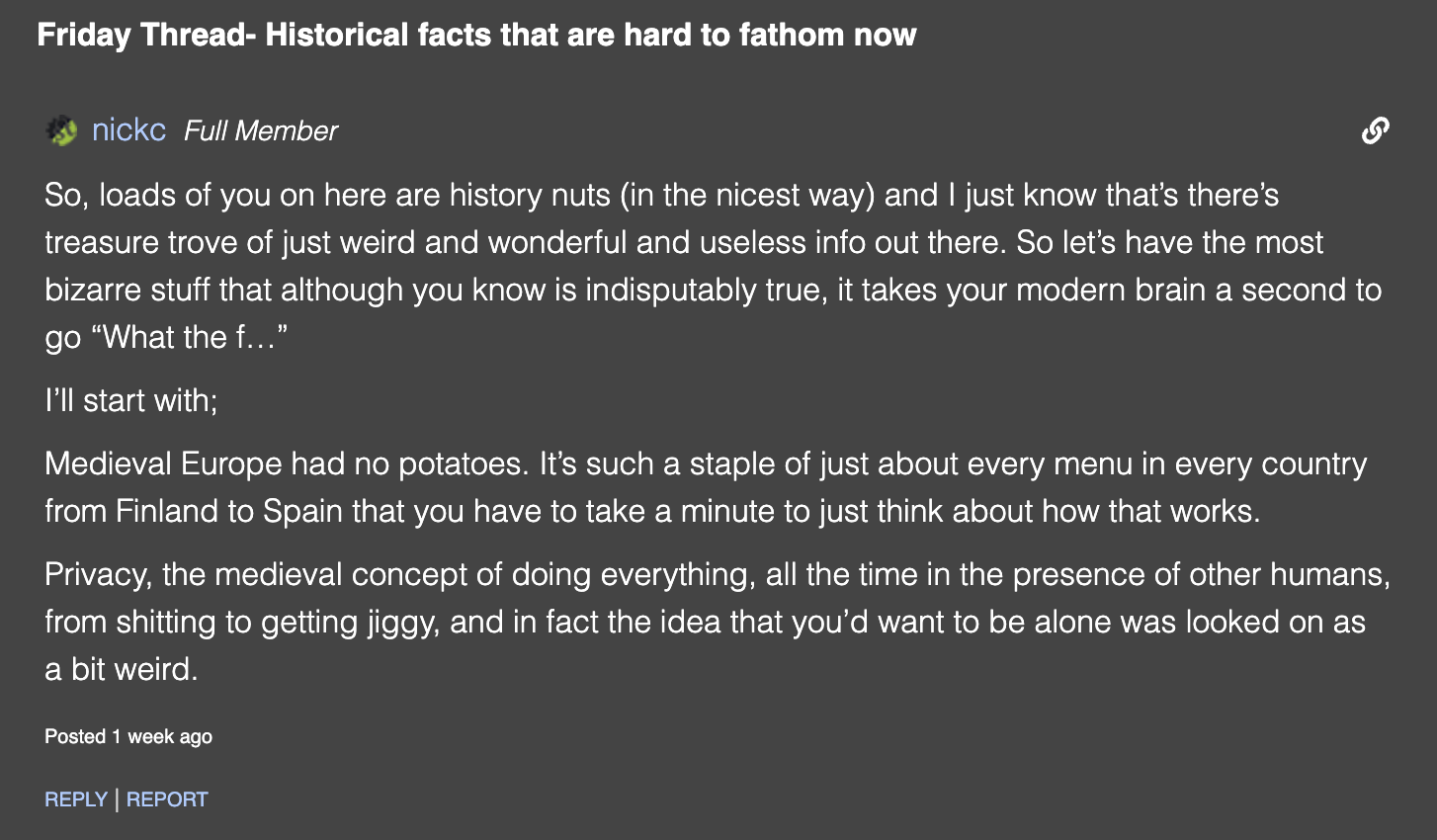Click the "Full Member" rank label

click(261, 130)
